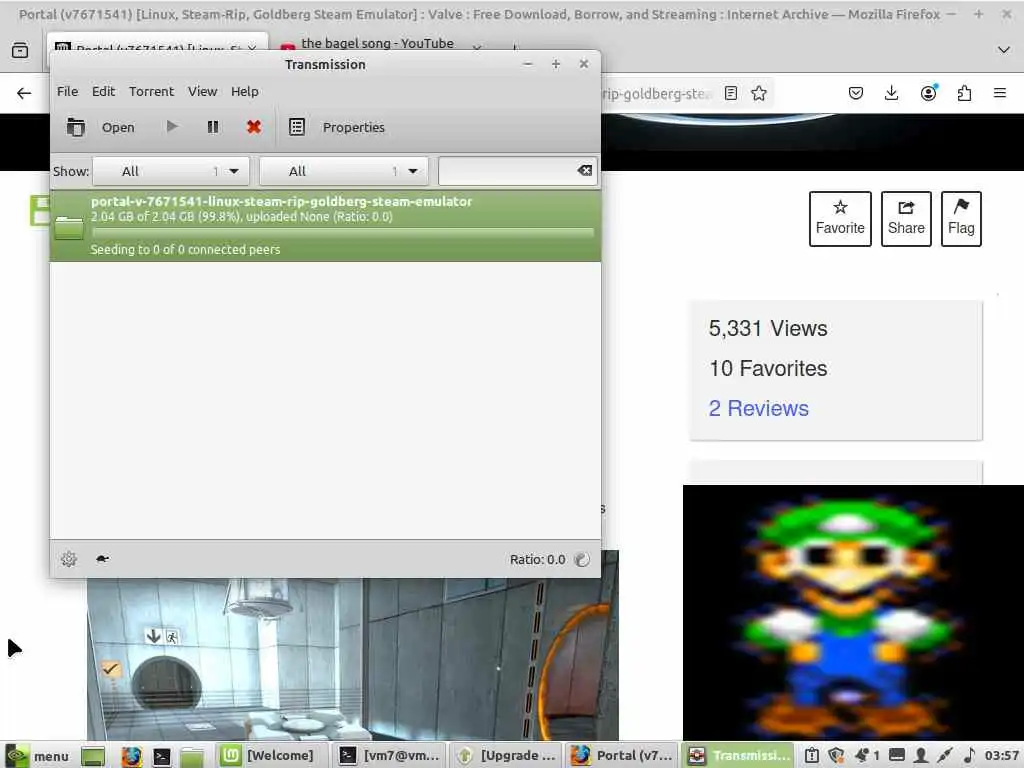Open the 2 Reviews link

pyautogui.click(x=758, y=408)
